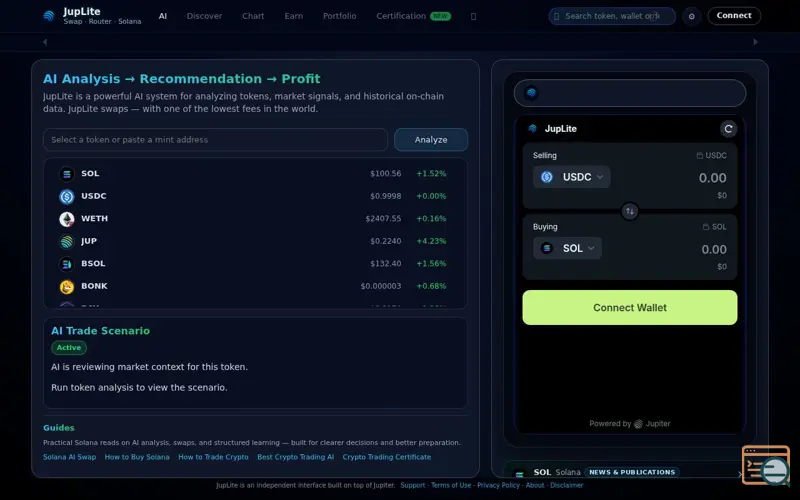800x500 pixels.
Task: Click the empty bar above swap widget
Action: [630, 93]
